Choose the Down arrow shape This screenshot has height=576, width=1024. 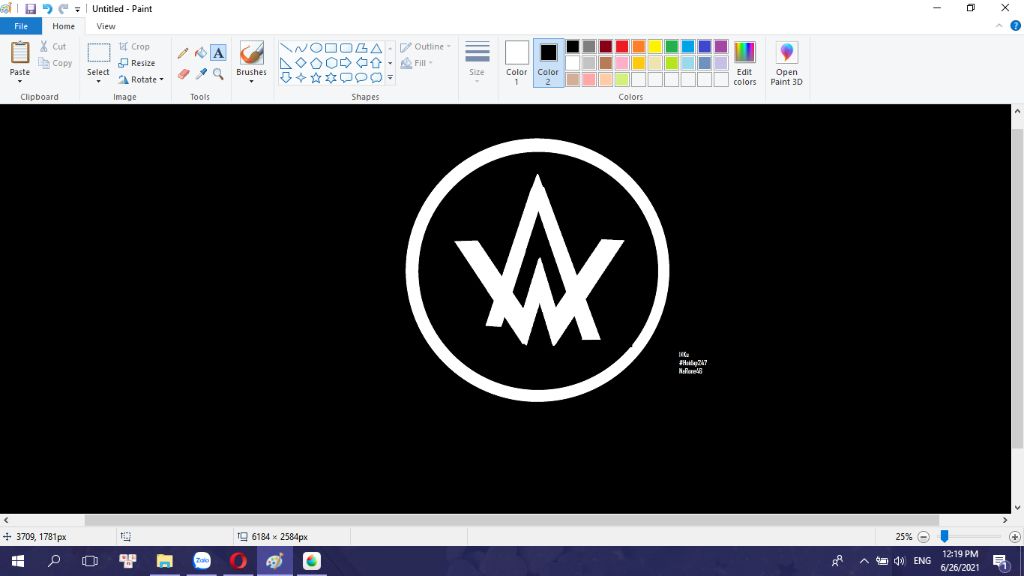pyautogui.click(x=286, y=78)
